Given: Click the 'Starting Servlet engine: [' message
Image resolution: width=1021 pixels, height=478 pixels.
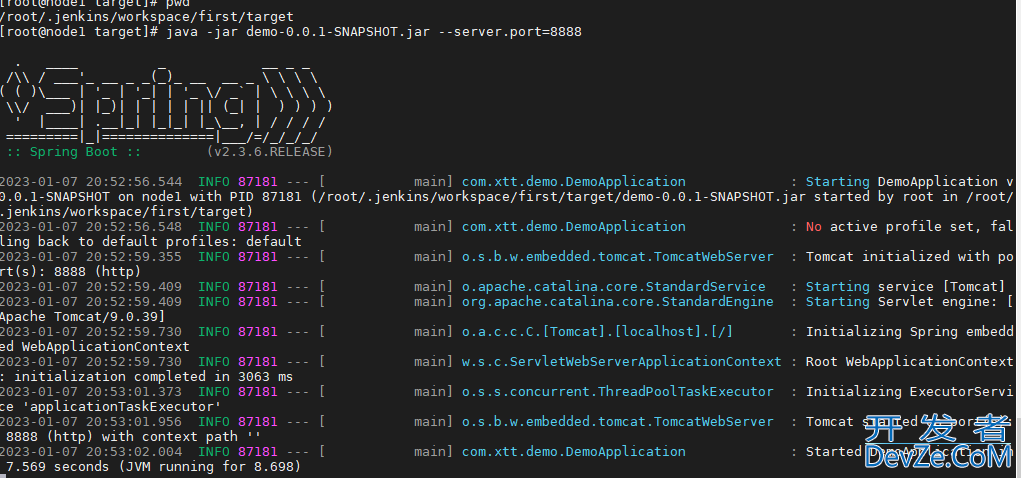Looking at the screenshot, I should point(910,302).
